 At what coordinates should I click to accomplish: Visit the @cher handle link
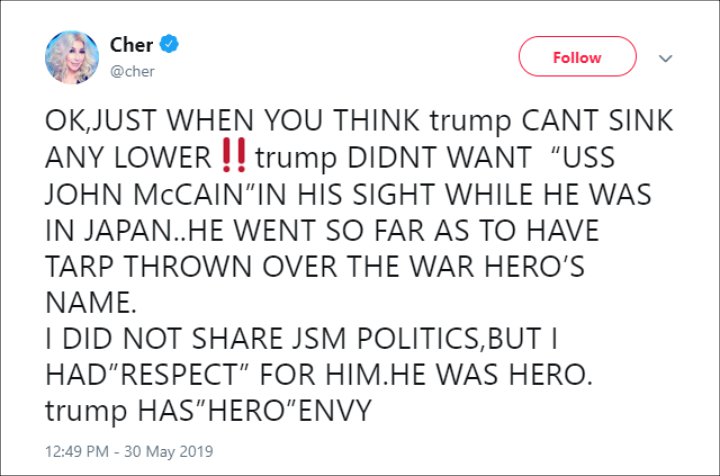click(x=132, y=71)
